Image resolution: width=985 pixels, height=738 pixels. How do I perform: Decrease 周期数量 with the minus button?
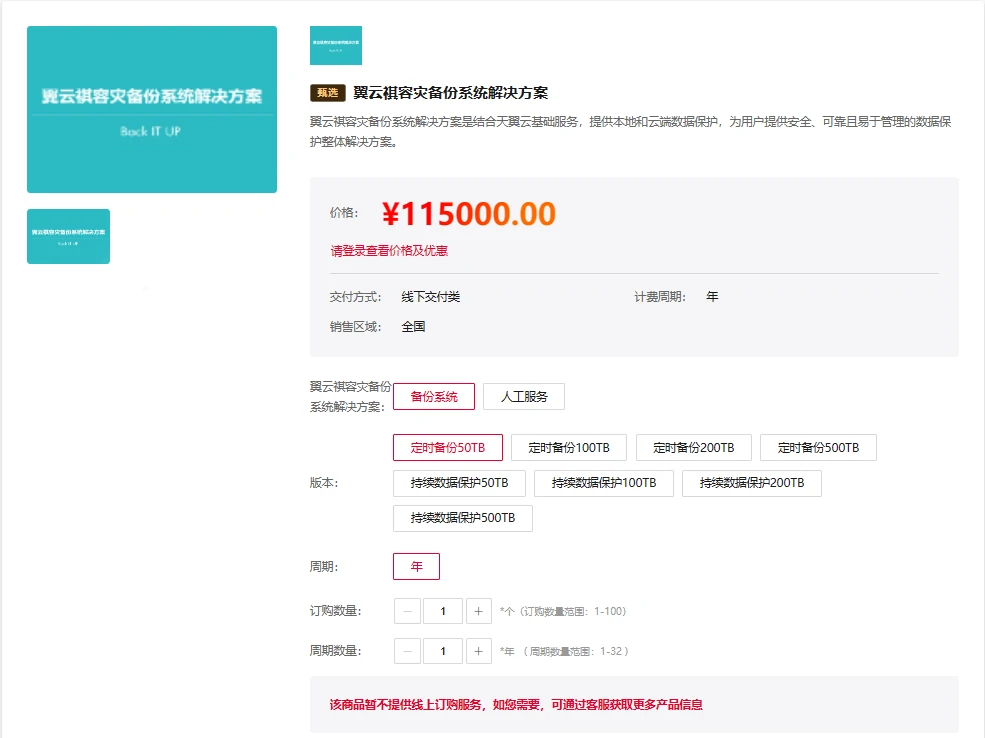tap(407, 650)
